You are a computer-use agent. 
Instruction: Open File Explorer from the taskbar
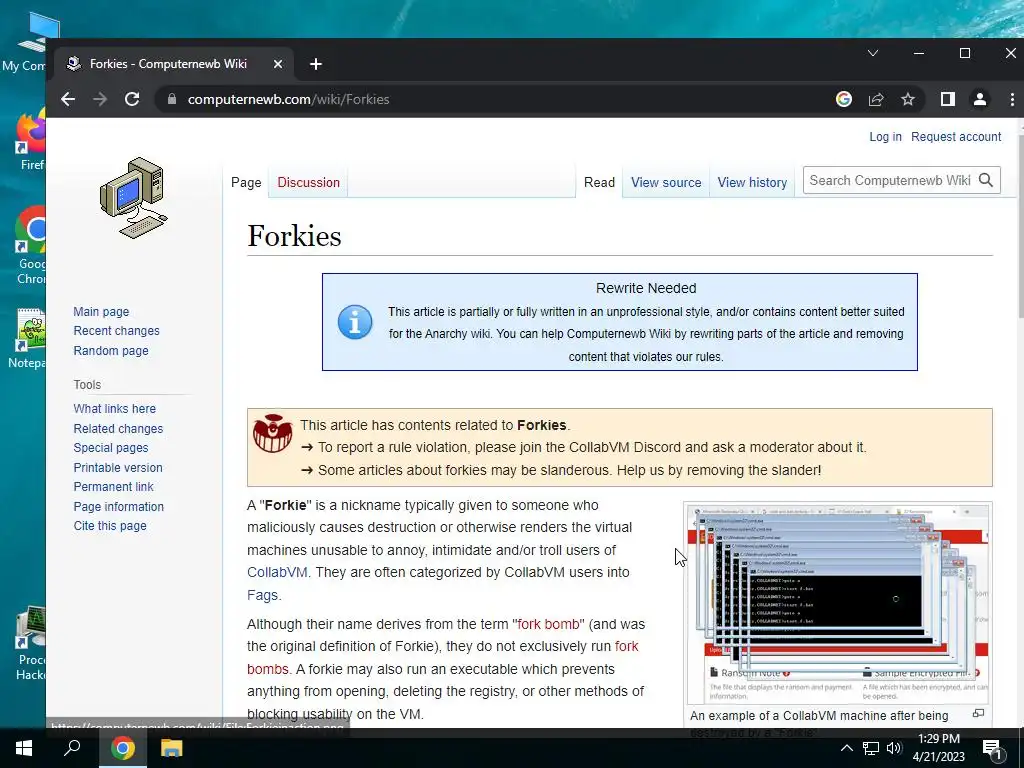point(171,748)
